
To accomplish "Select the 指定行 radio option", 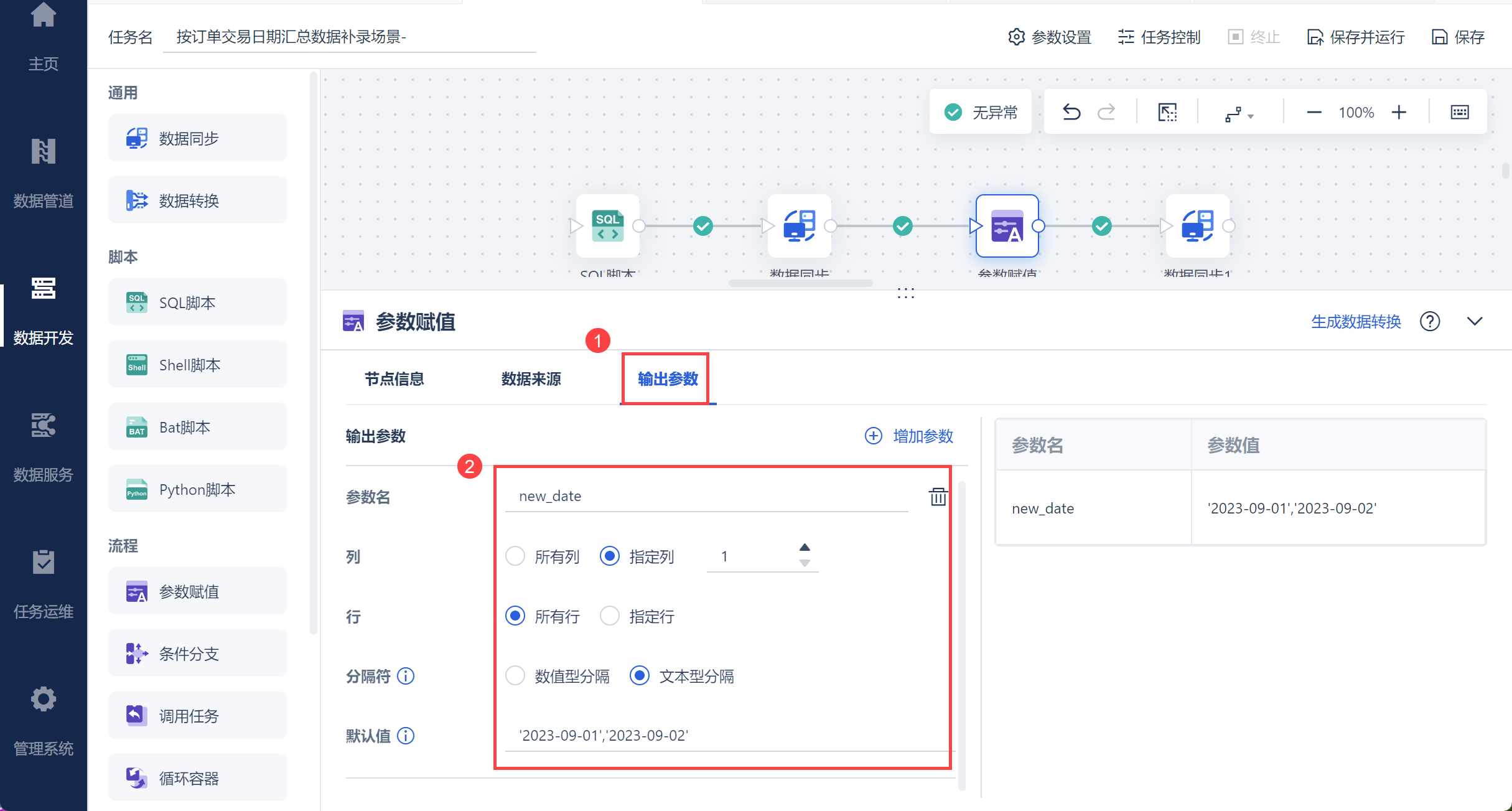I will 610,616.
